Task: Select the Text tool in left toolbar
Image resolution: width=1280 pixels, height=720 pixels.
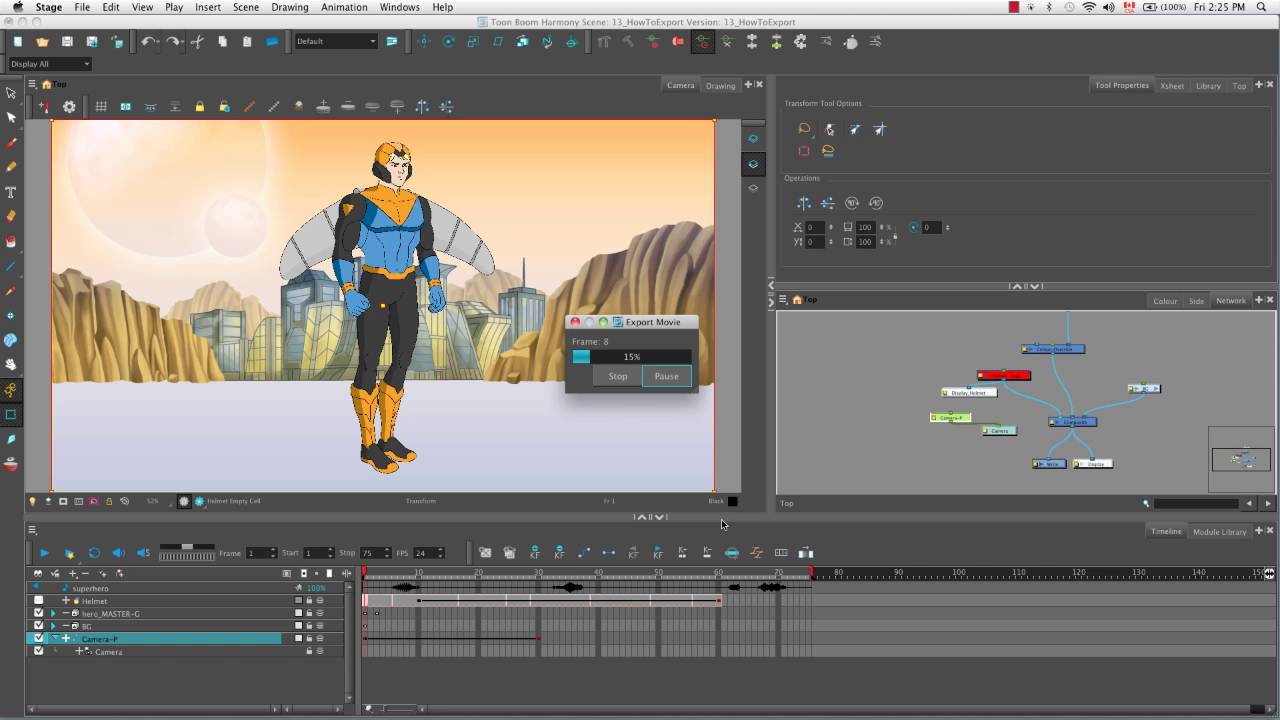Action: tap(11, 192)
